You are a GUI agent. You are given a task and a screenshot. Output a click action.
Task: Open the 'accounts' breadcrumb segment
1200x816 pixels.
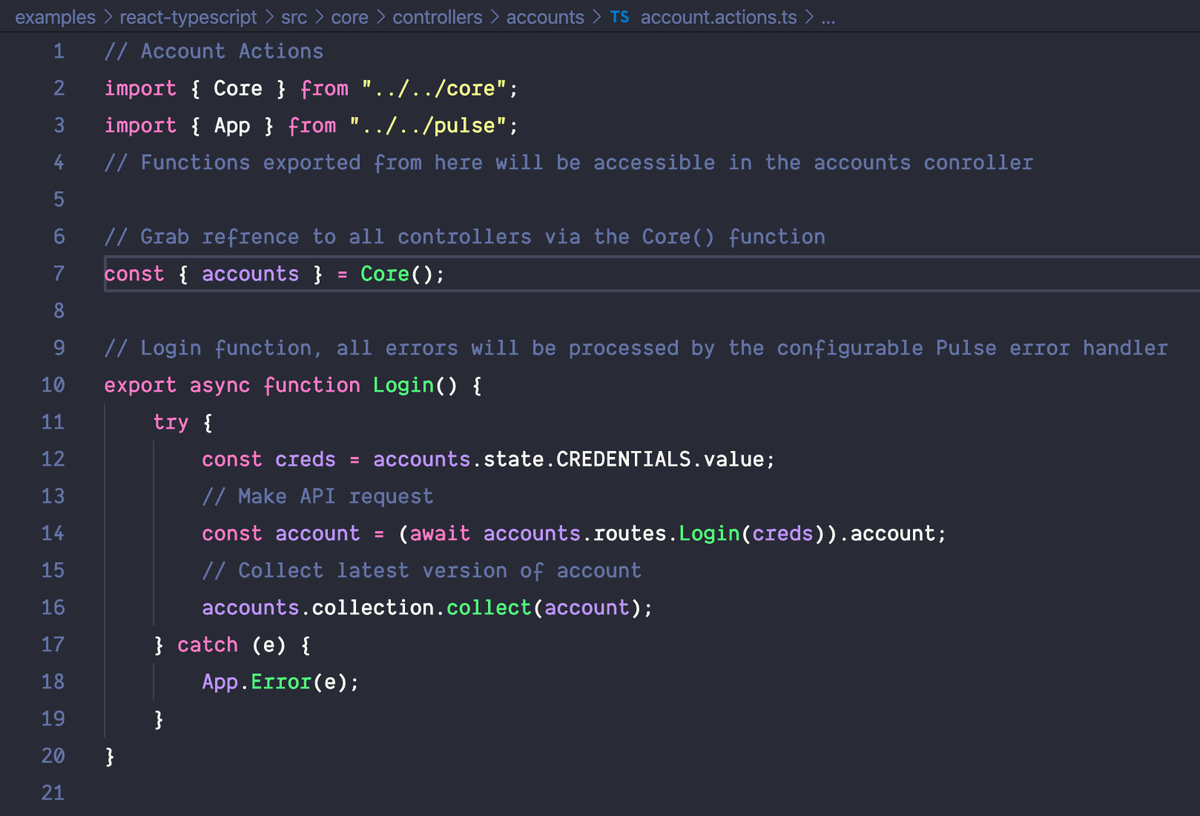pos(545,17)
